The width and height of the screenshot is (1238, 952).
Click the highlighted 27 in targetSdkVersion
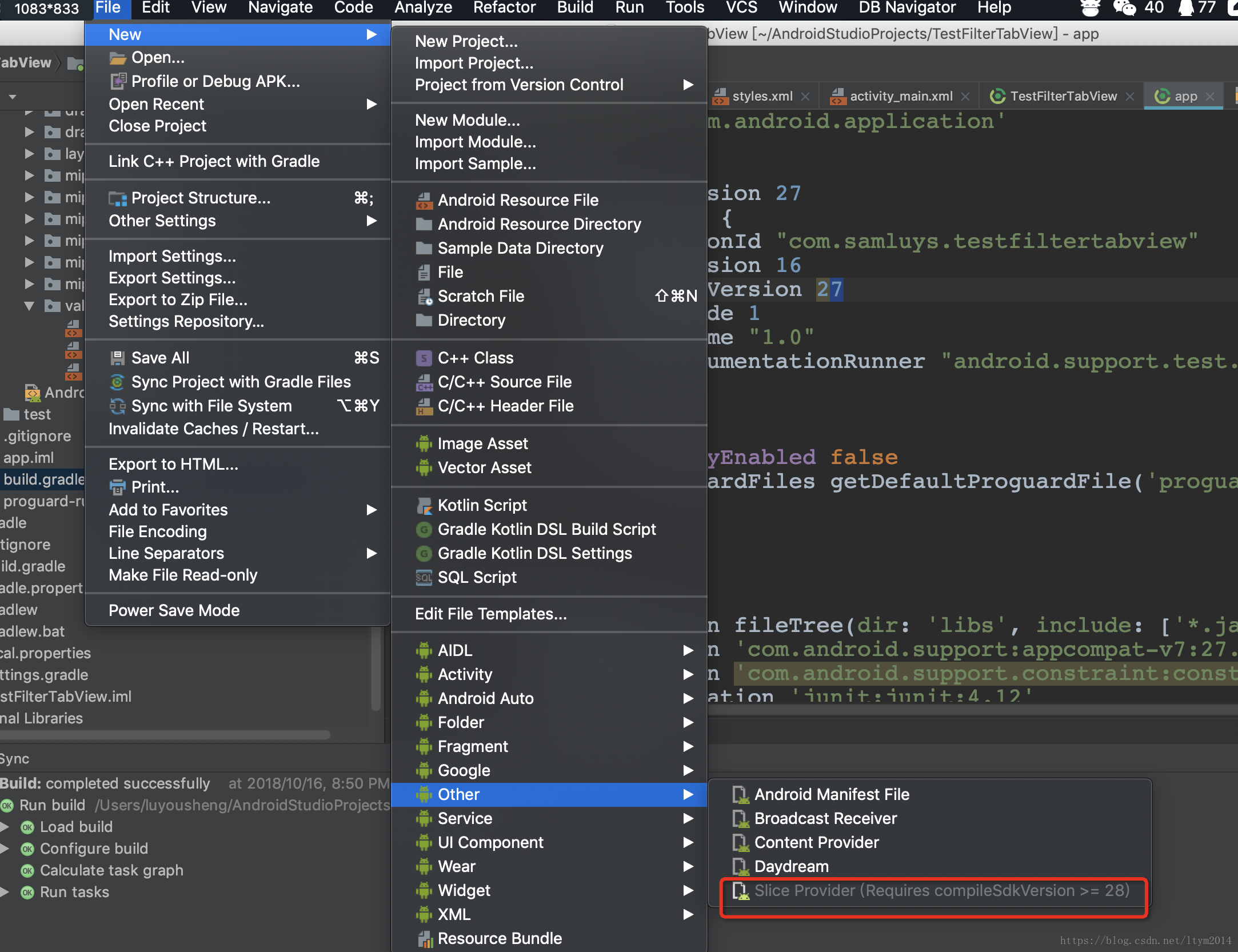(x=829, y=289)
